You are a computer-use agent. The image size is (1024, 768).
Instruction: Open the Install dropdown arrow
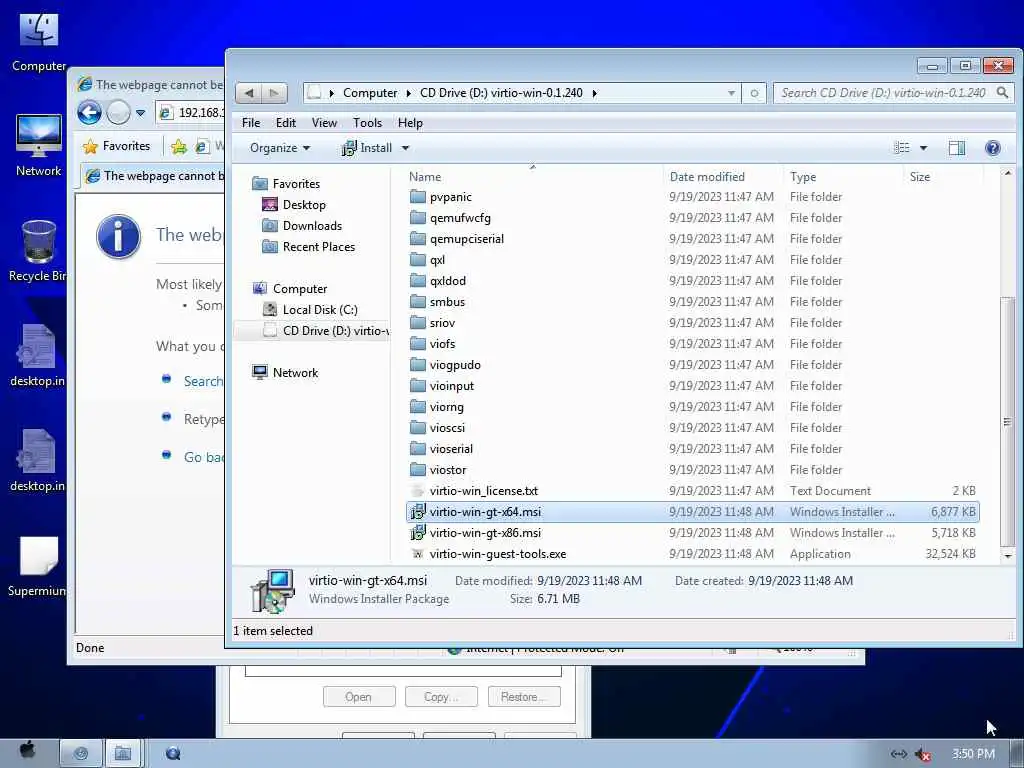tap(405, 148)
